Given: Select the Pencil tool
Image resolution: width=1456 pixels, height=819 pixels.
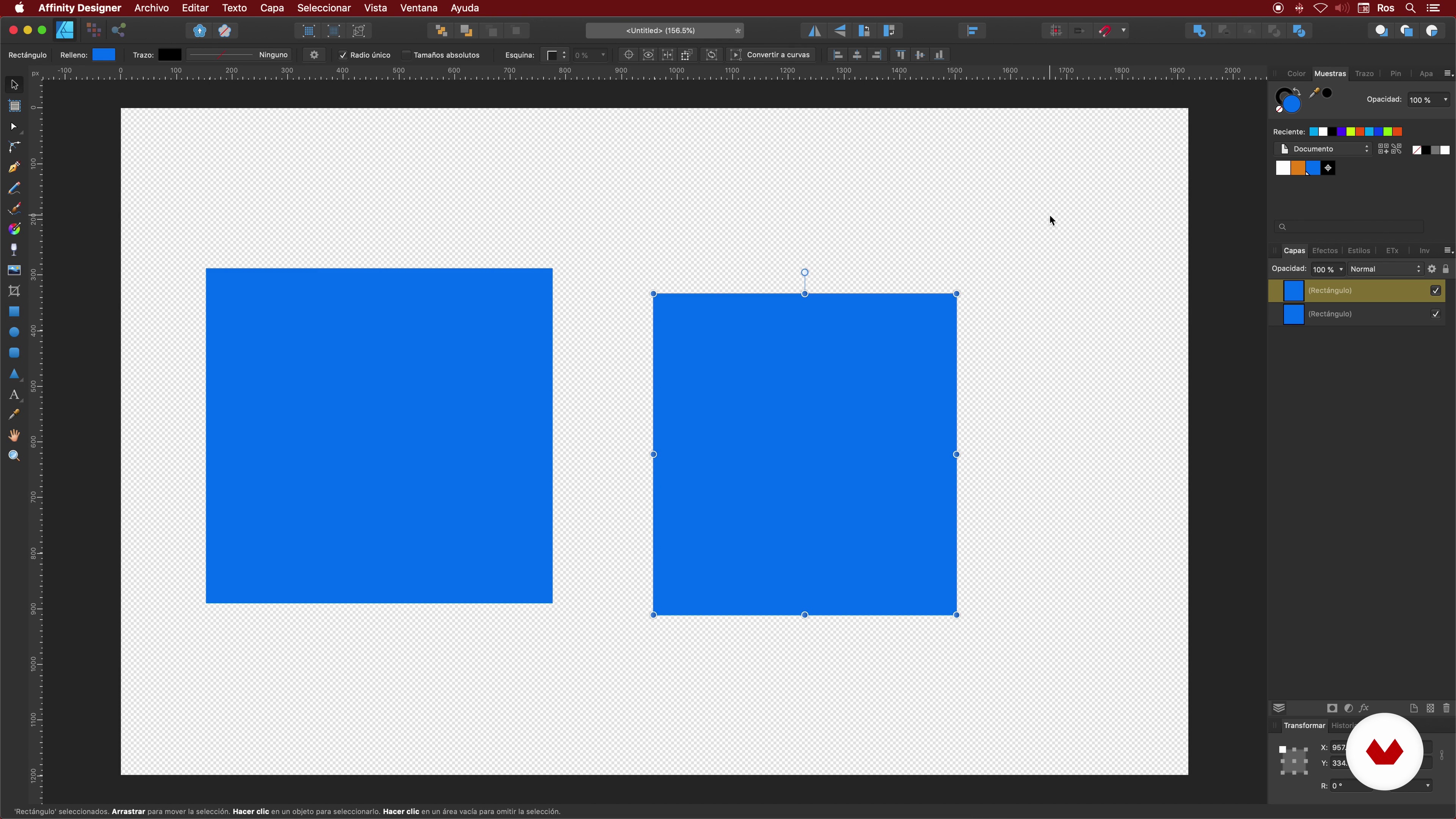Looking at the screenshot, I should point(14,188).
